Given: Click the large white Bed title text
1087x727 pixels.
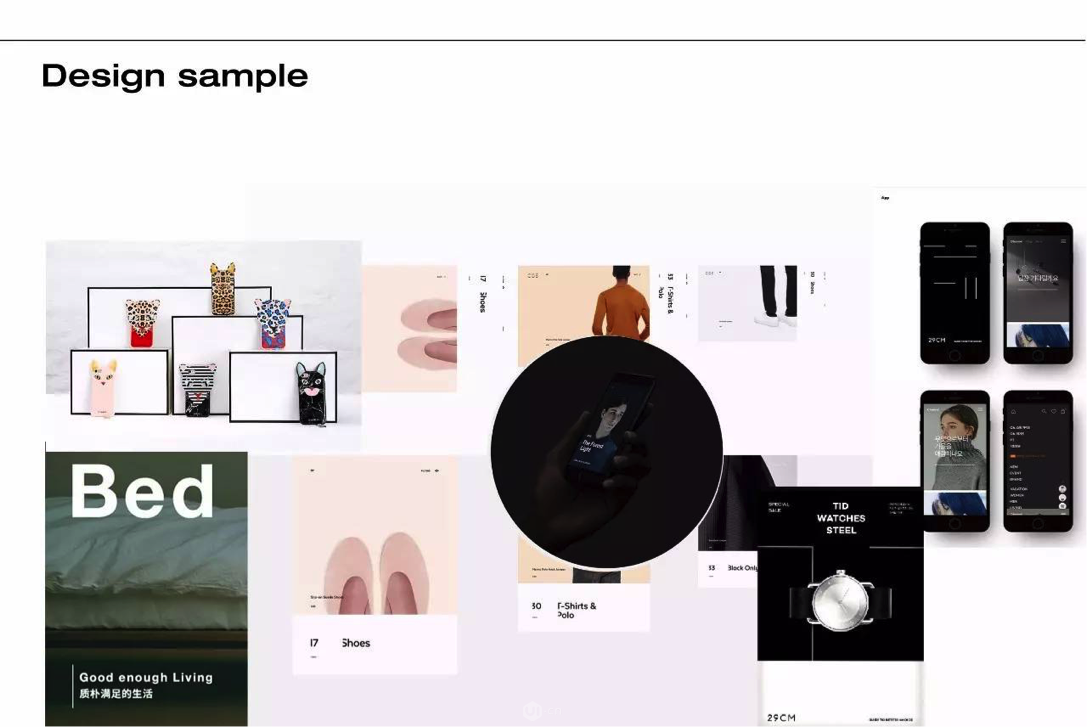Looking at the screenshot, I should click(143, 491).
